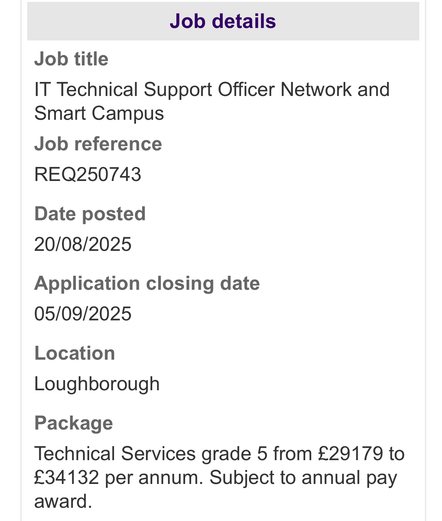
Task: Click the Loughborough location text
Action: pos(97,384)
